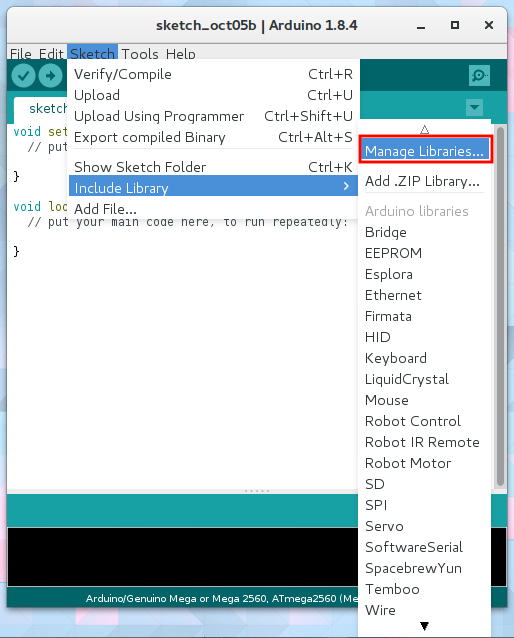Click the submenu scroll-up triangle
The image size is (514, 638).
[424, 130]
